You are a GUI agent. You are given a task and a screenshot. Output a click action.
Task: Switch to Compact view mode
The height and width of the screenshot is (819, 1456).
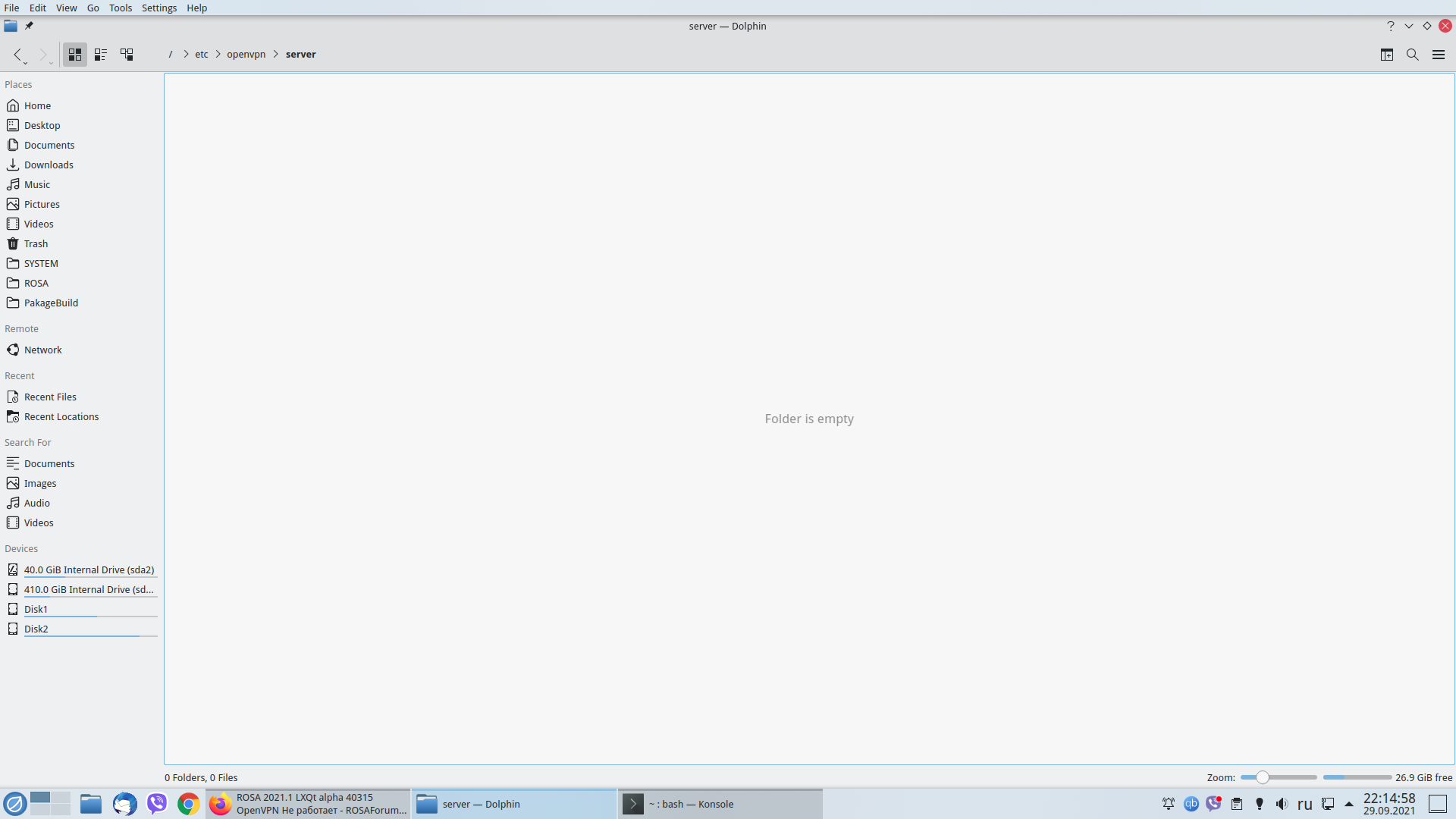(101, 55)
